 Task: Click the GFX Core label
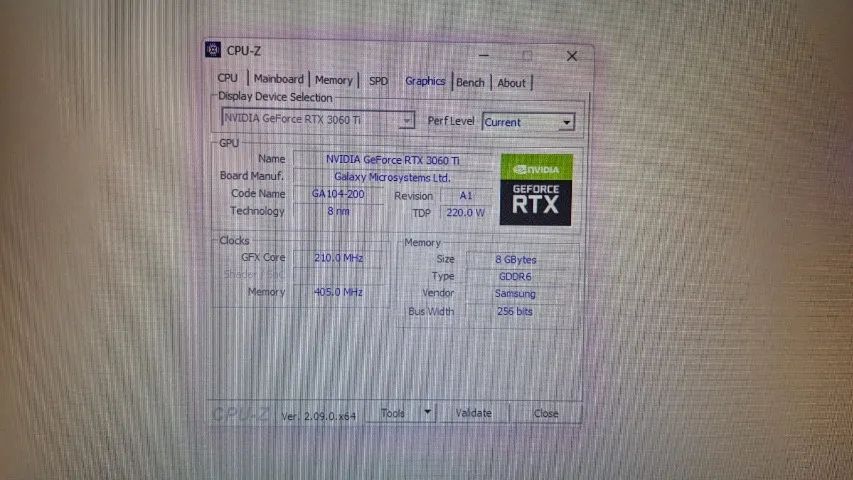(263, 257)
